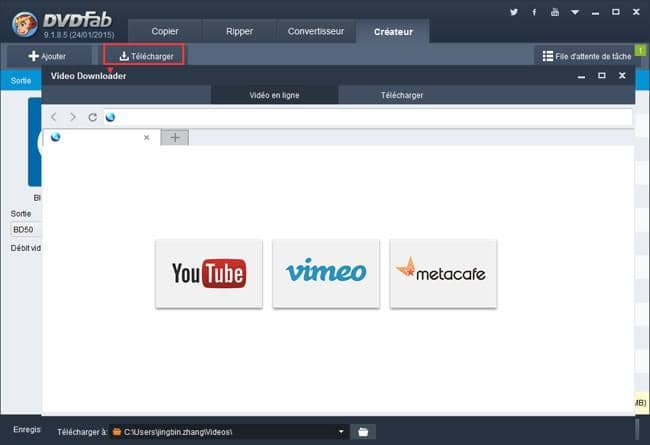
Task: Go forward in the embedded browser
Action: tap(73, 117)
